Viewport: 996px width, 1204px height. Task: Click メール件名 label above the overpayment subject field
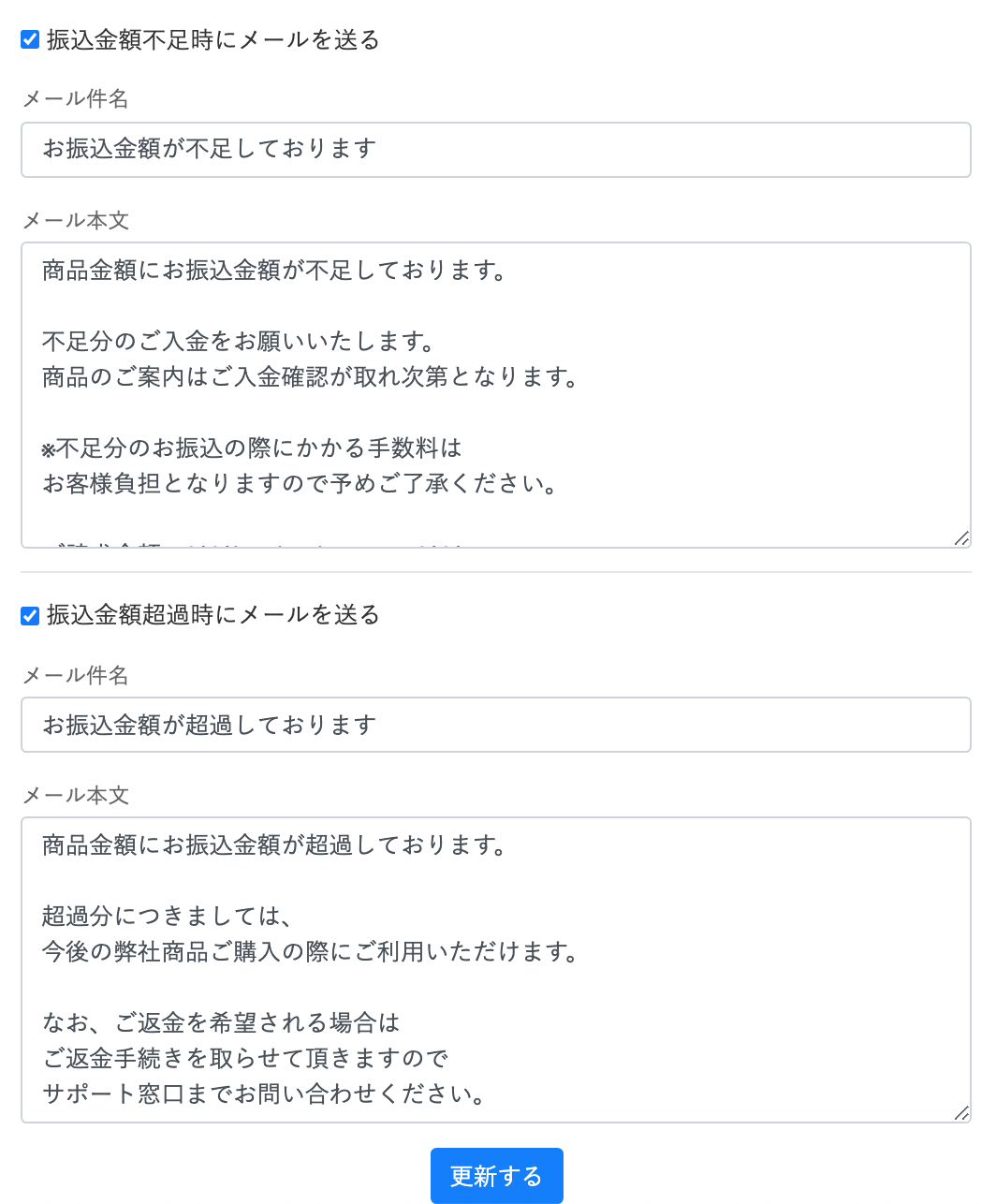75,676
